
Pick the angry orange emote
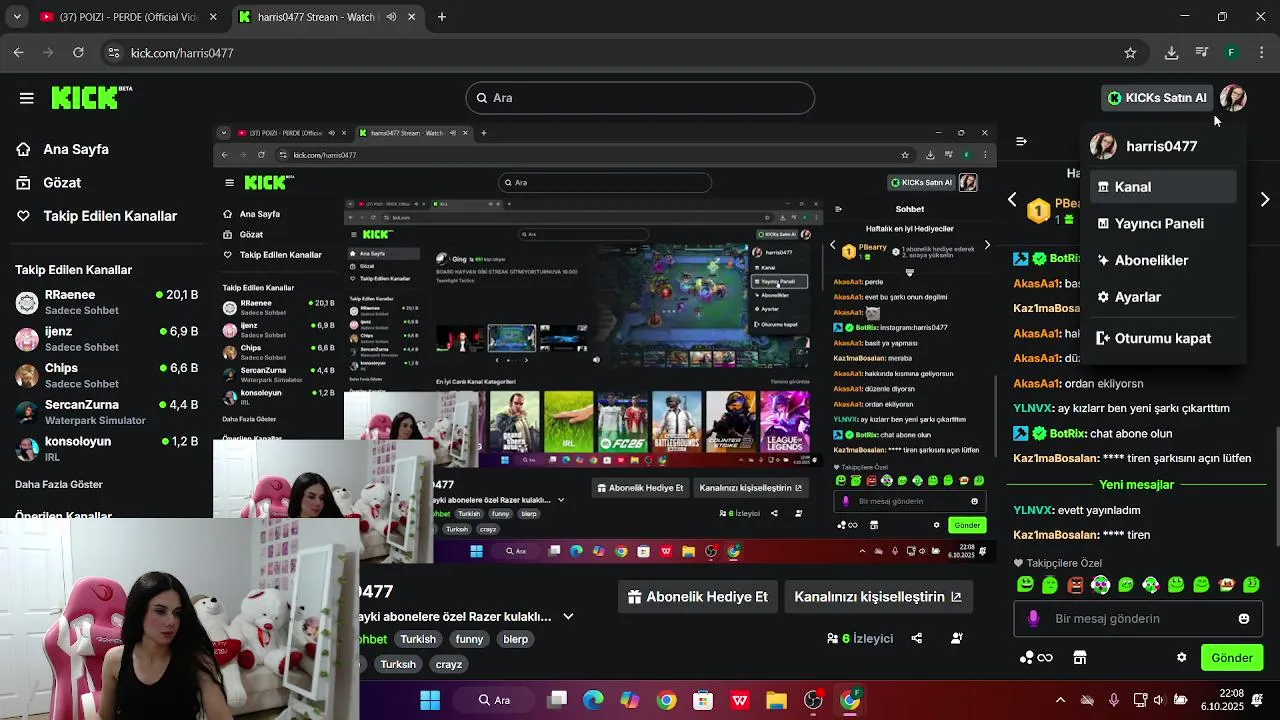tap(1075, 584)
